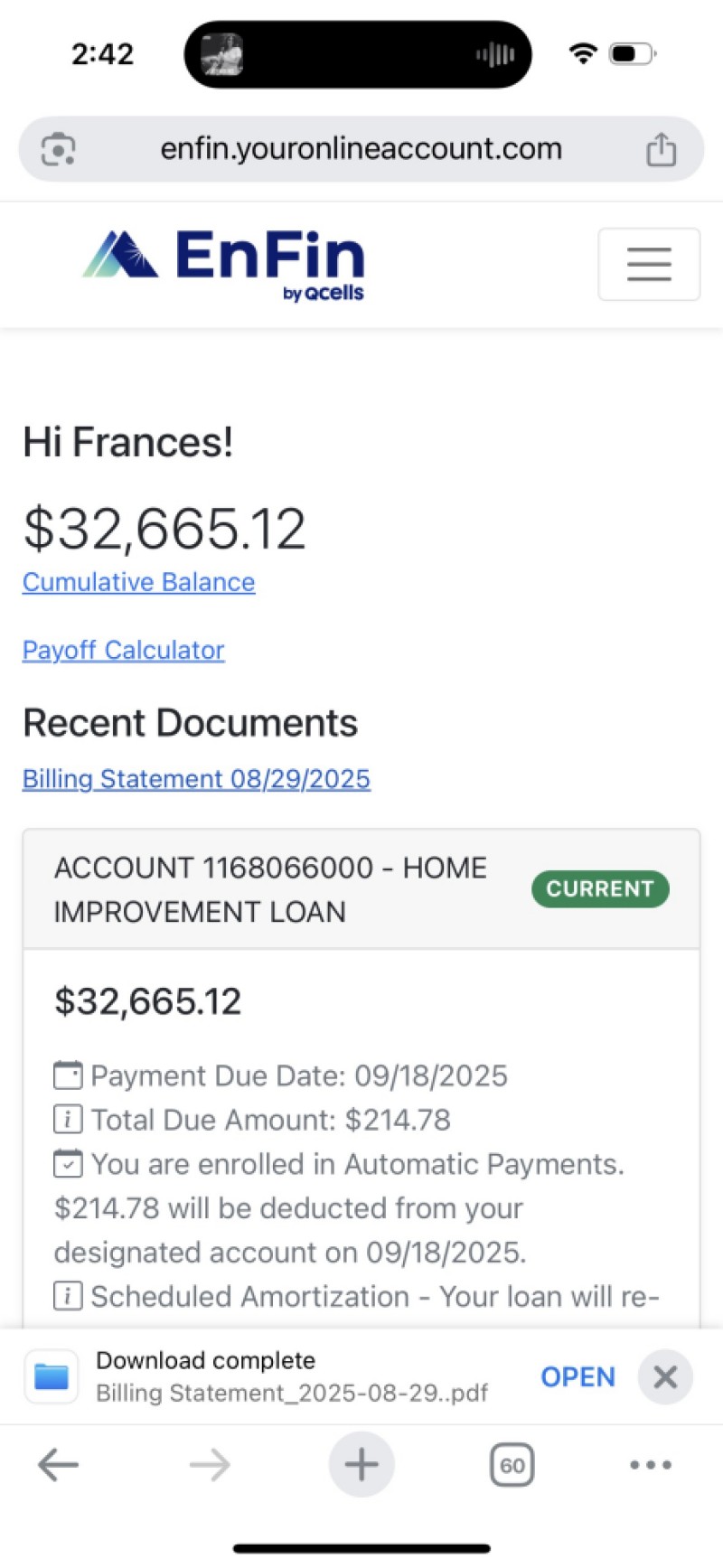Open Billing Statement 08/29/2025 document
Viewport: 723px width, 1568px height.
(x=196, y=779)
